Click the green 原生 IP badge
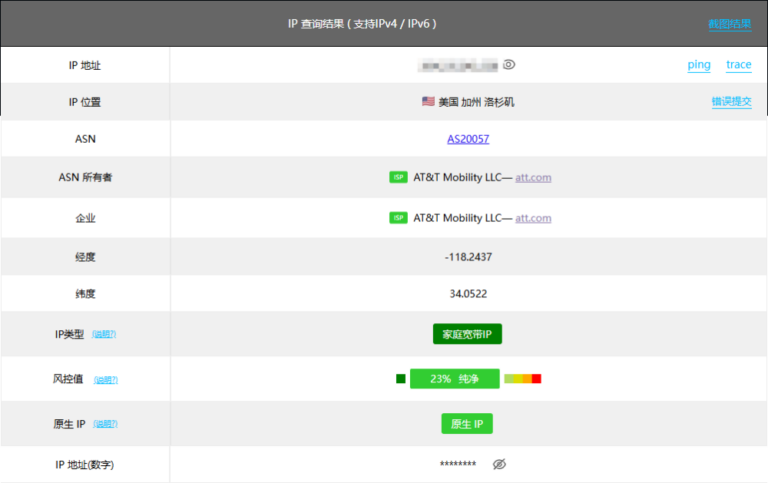 point(467,424)
